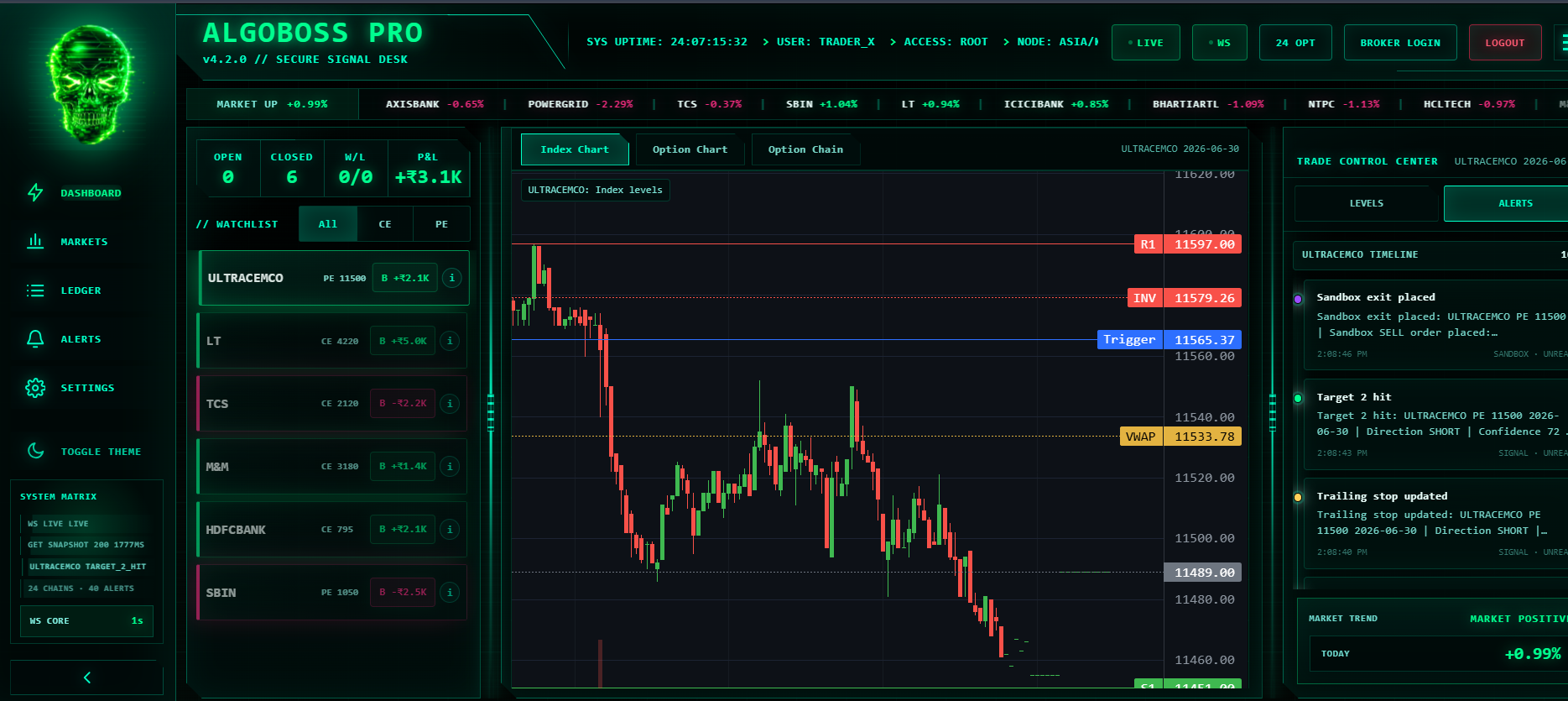Click the Trigger 11565.37 level marker

[x=1169, y=340]
